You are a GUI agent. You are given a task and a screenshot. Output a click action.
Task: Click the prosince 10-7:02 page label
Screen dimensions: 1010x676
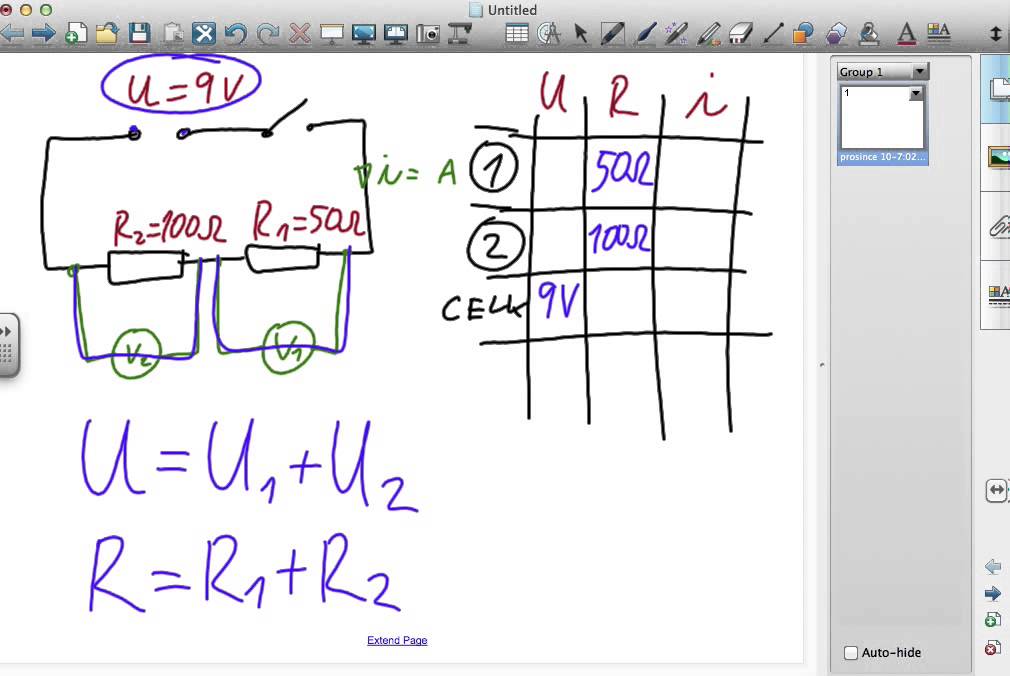point(882,157)
